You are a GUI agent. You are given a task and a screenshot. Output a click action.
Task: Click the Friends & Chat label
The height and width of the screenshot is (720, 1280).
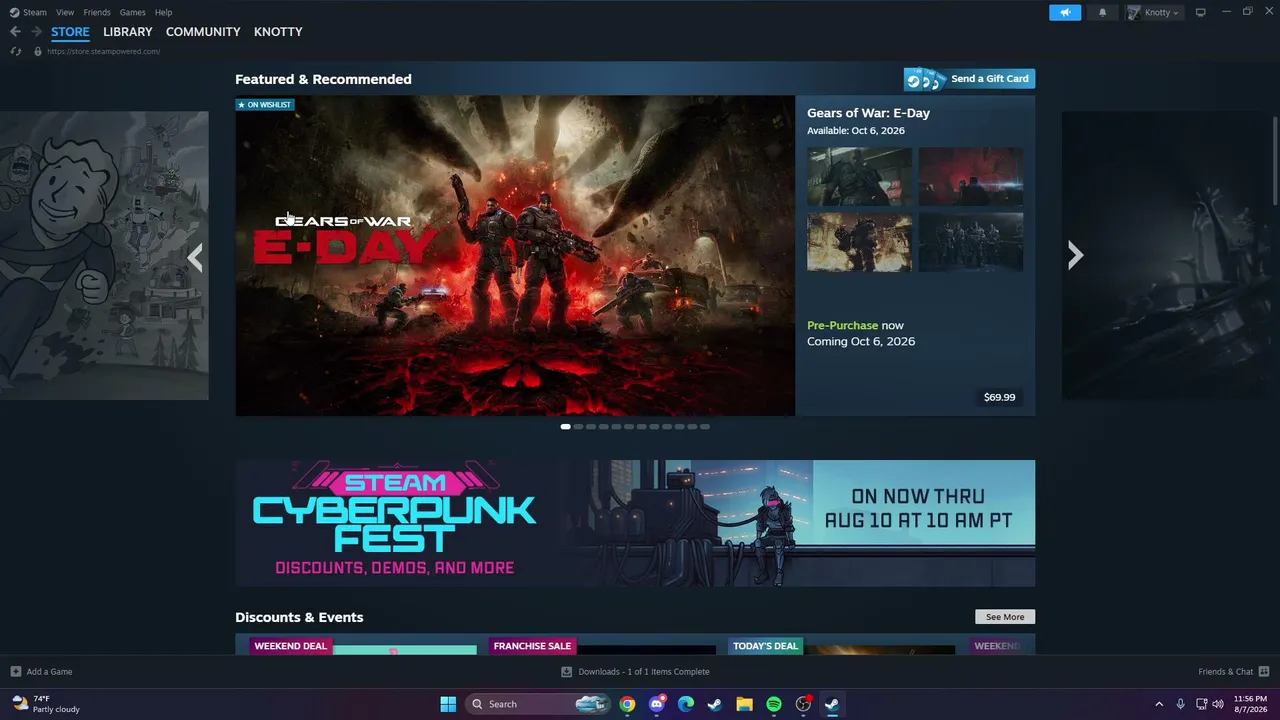1225,672
